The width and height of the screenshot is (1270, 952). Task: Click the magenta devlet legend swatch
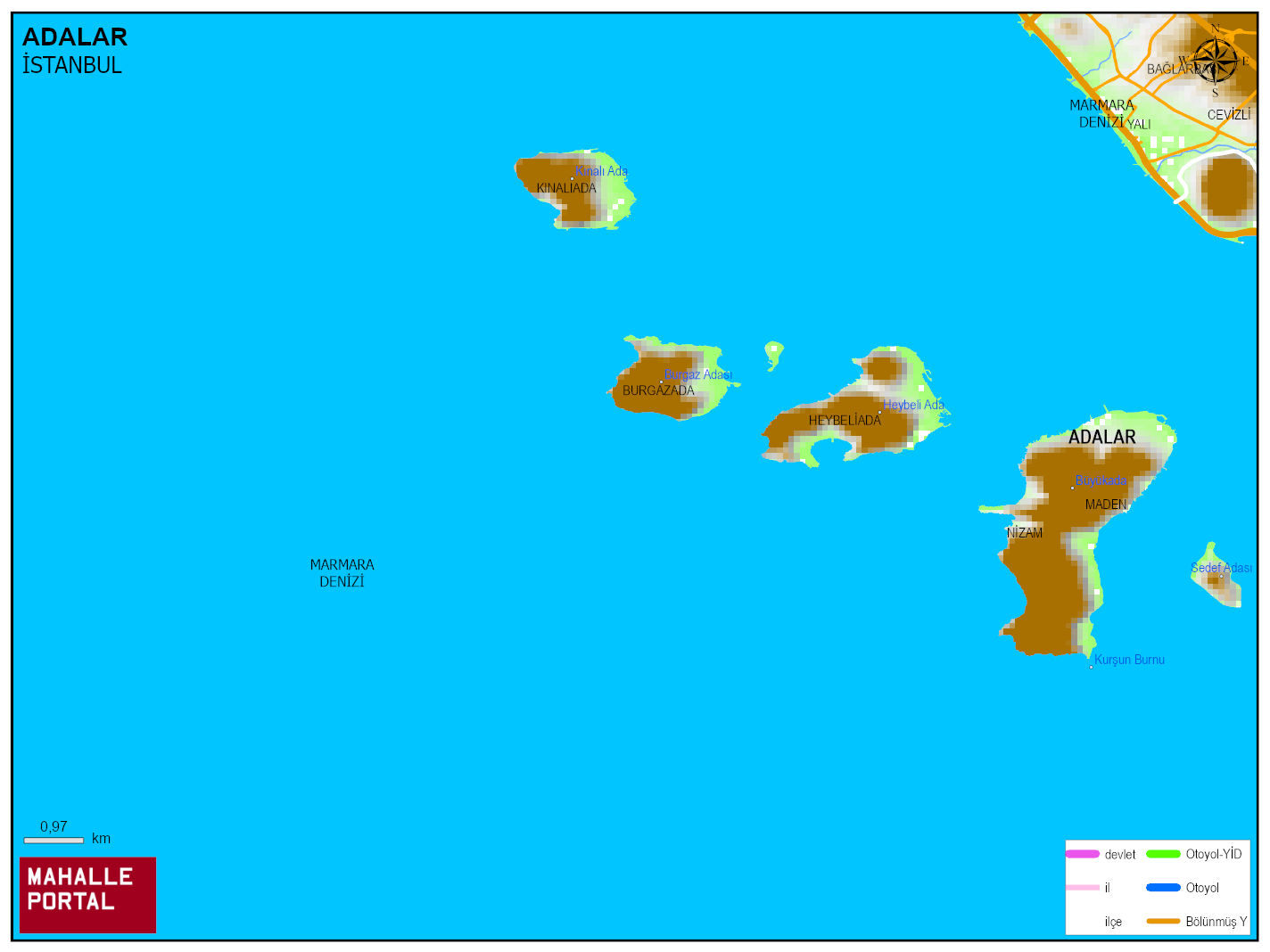tap(1083, 854)
